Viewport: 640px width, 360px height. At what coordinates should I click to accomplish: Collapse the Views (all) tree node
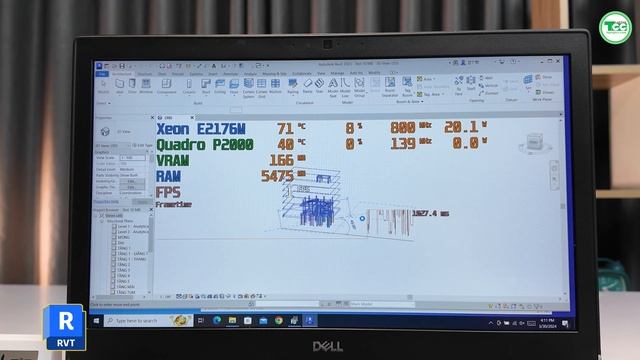tap(97, 215)
